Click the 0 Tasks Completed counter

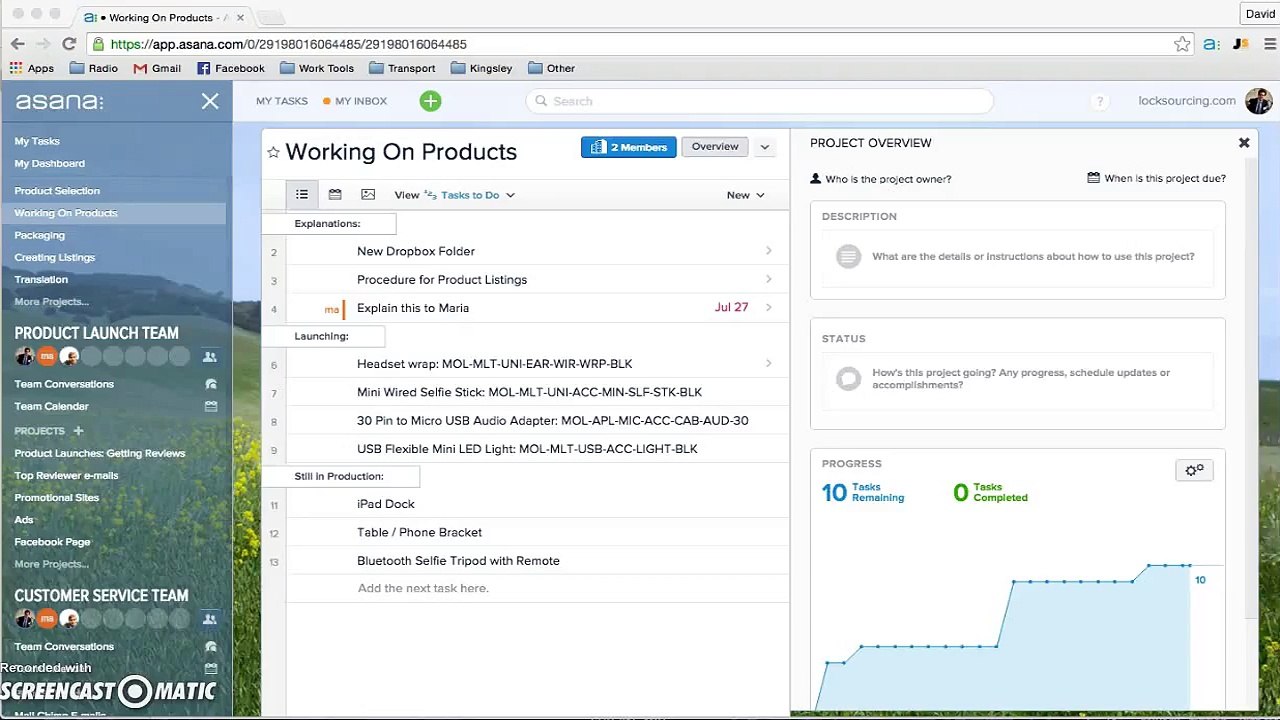990,492
